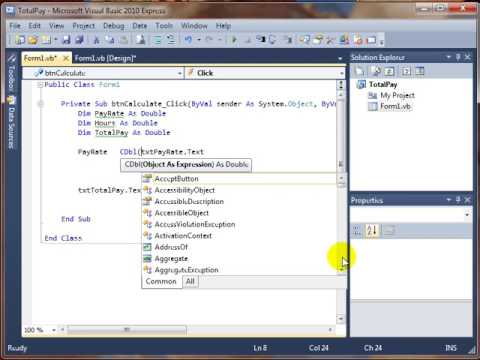Click the Save floppy disk icon
Screen dimensions: 480x360
(x=66, y=40)
